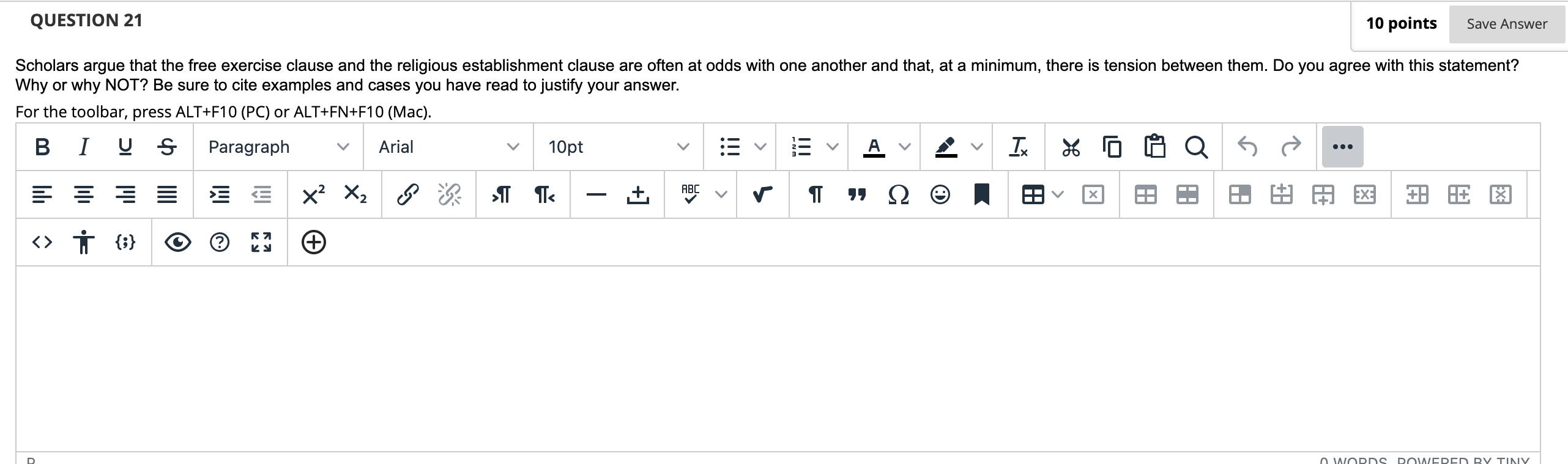The width and height of the screenshot is (1568, 464).
Task: Remove link with the unlink icon
Action: click(450, 194)
